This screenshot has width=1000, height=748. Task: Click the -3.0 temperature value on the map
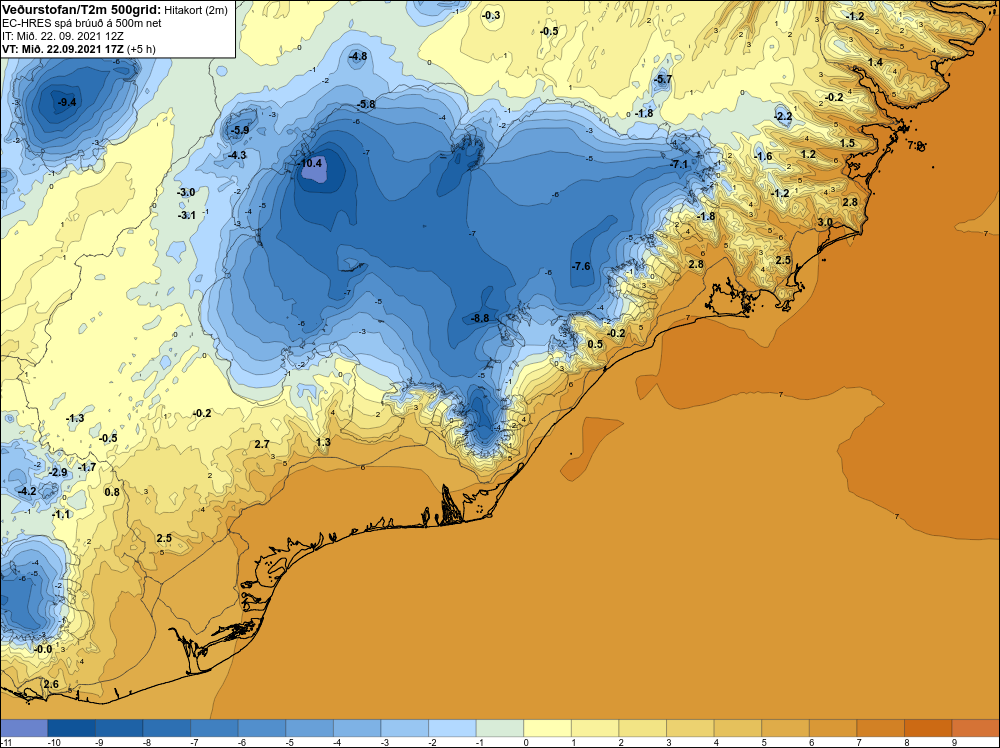186,192
